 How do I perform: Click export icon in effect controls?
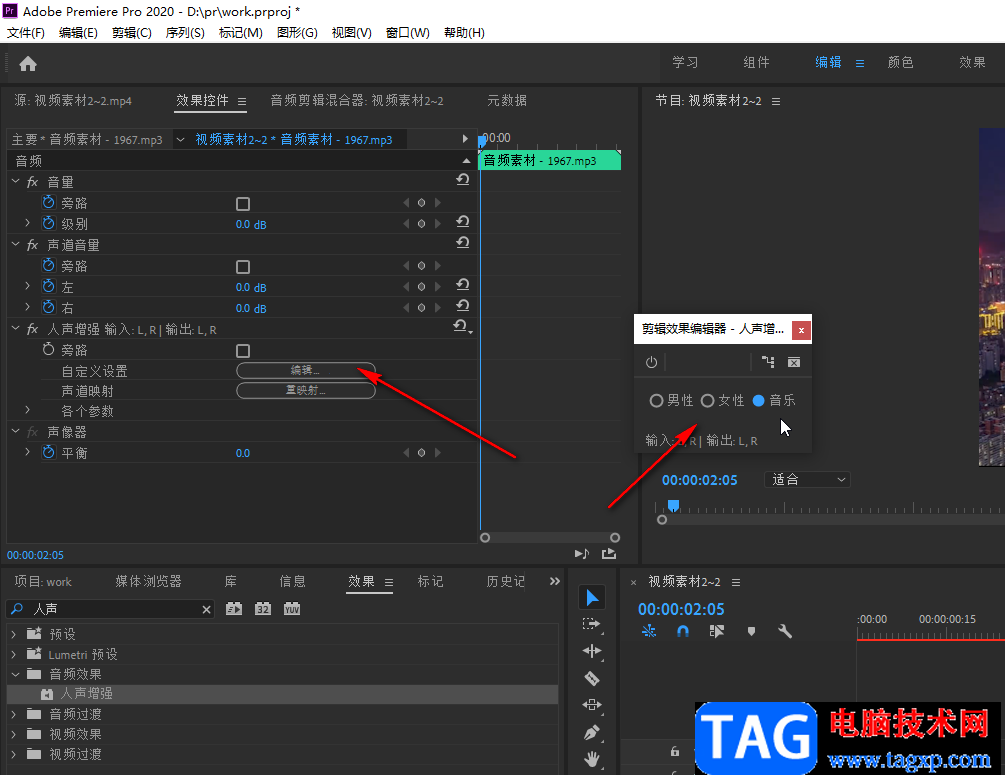click(x=609, y=554)
